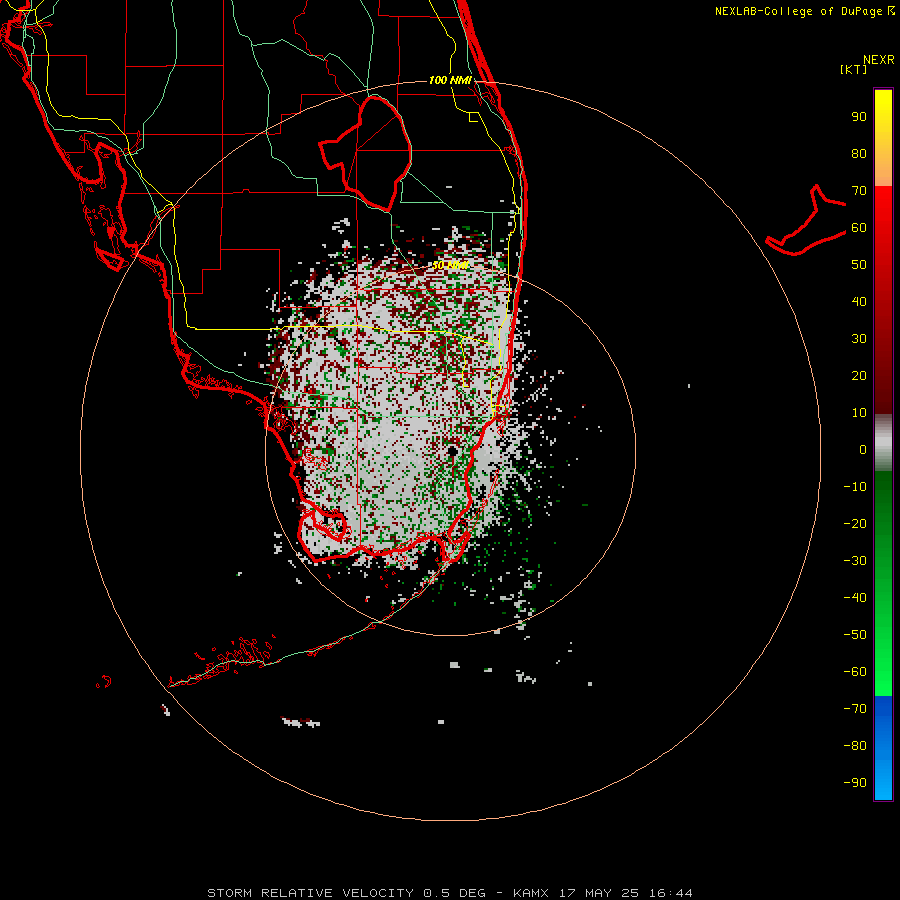This screenshot has height=900, width=900.
Task: Click the -90 knot scale label
Action: click(x=855, y=782)
